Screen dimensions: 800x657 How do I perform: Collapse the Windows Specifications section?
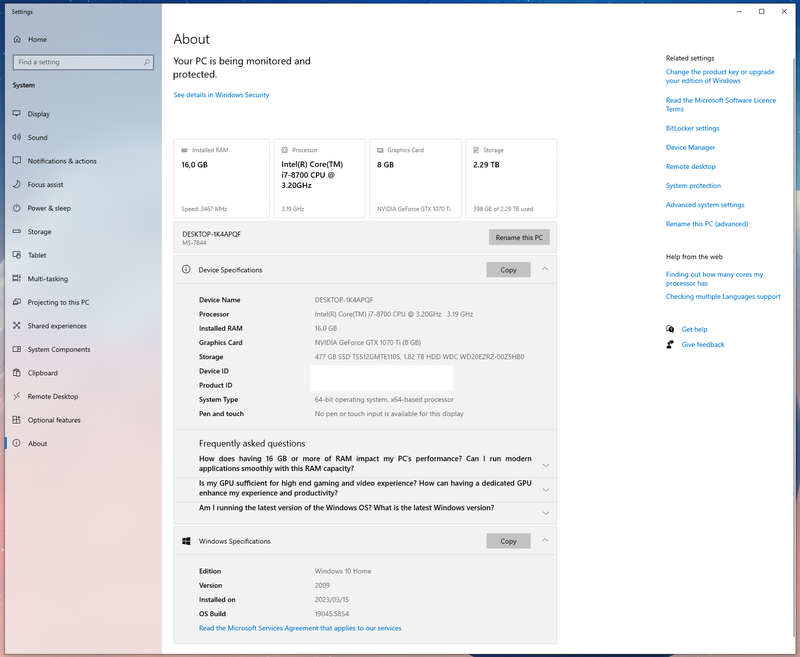click(x=545, y=540)
